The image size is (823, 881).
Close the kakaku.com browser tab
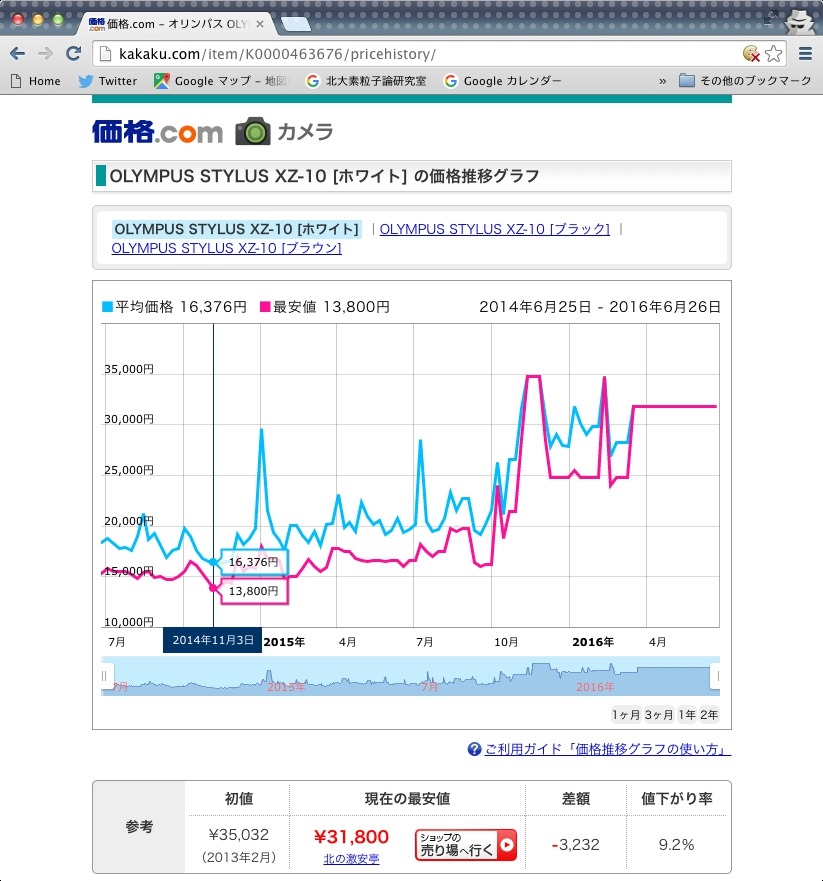pyautogui.click(x=260, y=24)
